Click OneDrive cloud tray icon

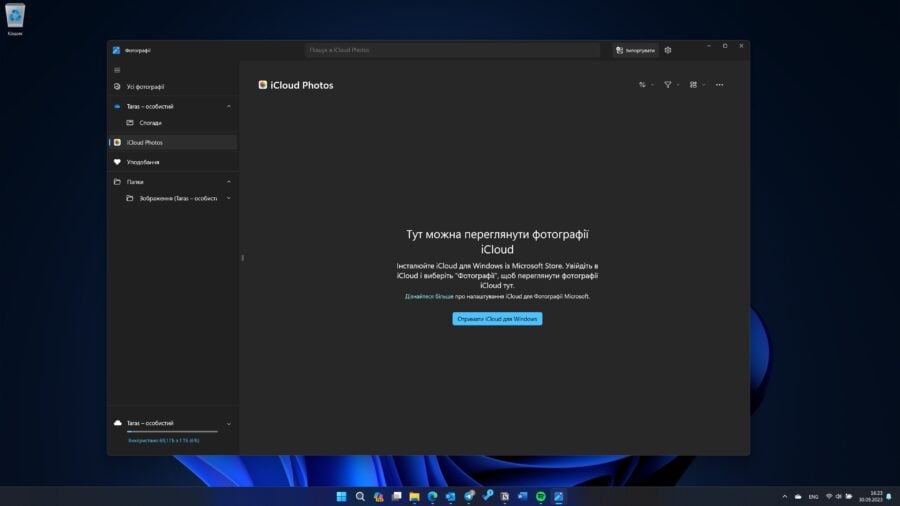pos(798,497)
